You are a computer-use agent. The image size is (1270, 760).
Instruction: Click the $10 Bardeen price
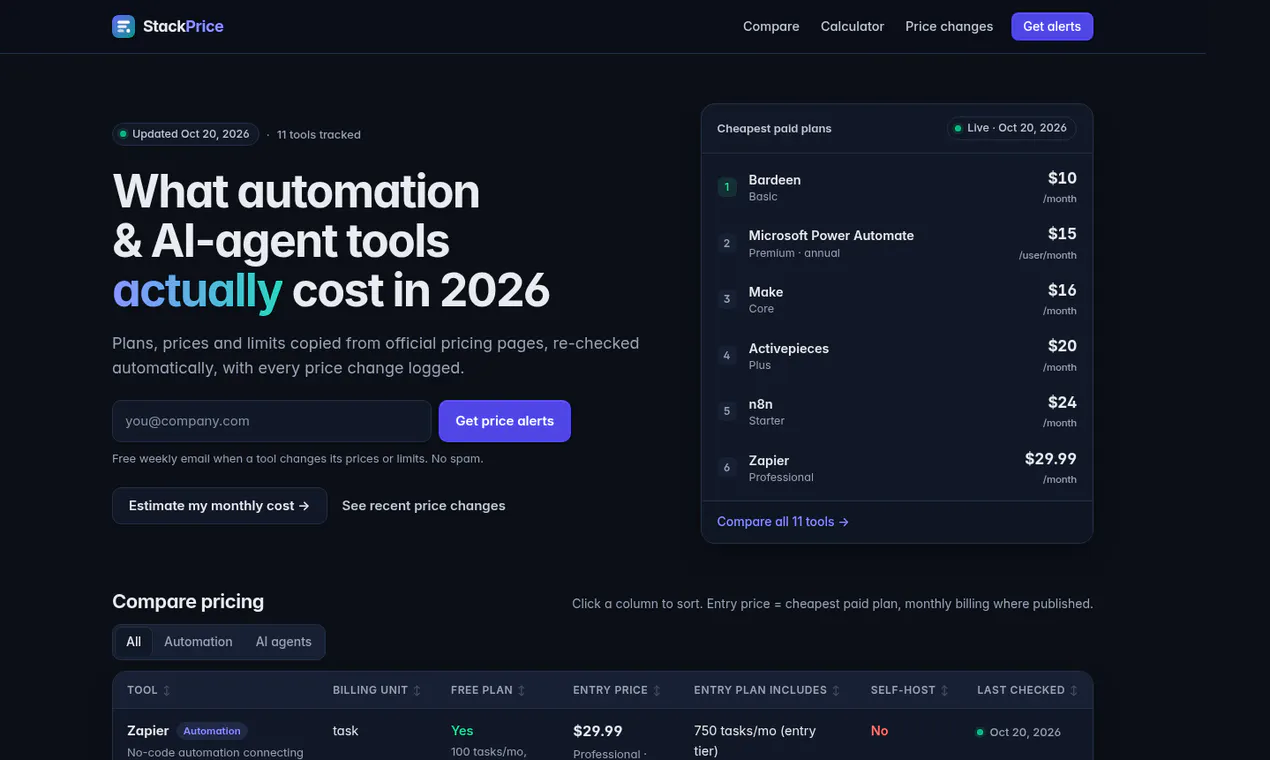(1062, 178)
